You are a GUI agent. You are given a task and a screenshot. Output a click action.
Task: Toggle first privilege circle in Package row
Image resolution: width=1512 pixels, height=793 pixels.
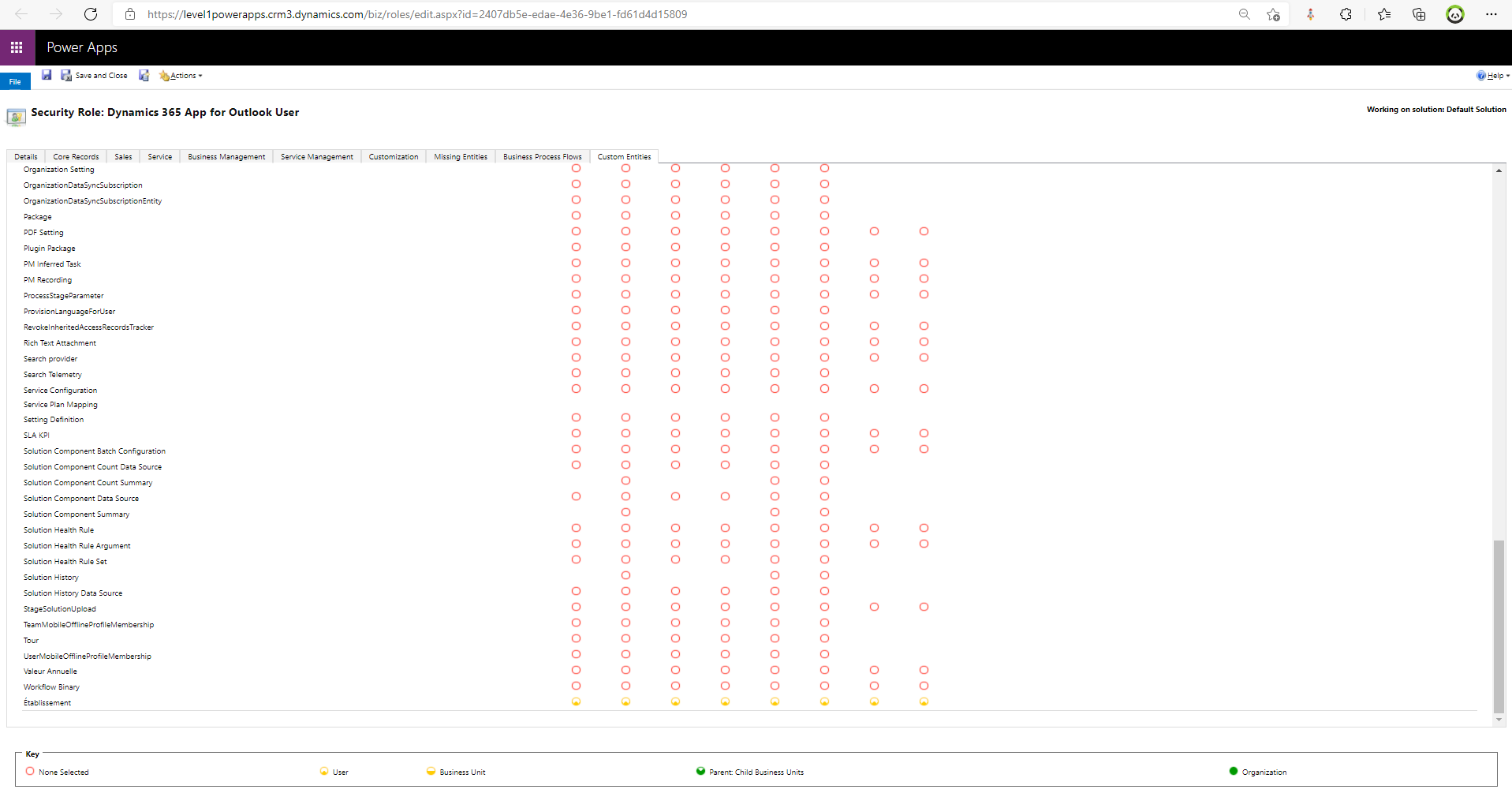pos(576,215)
